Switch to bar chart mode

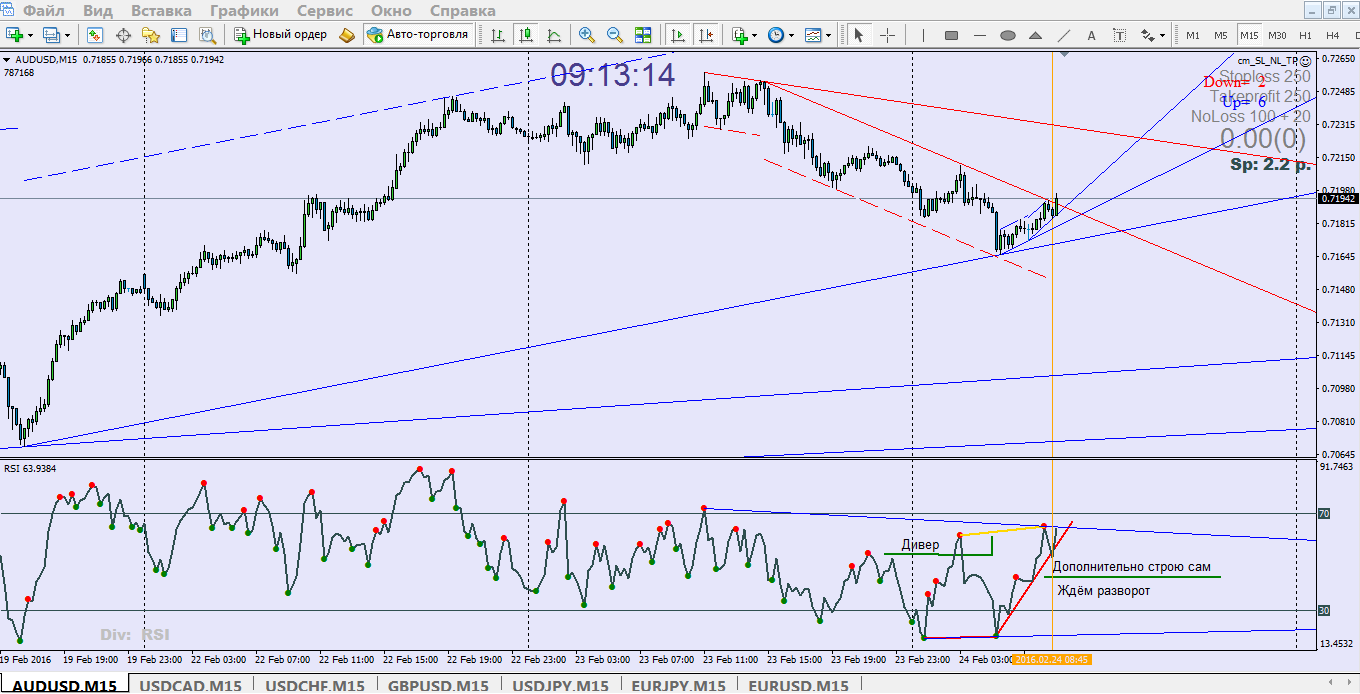pyautogui.click(x=497, y=35)
